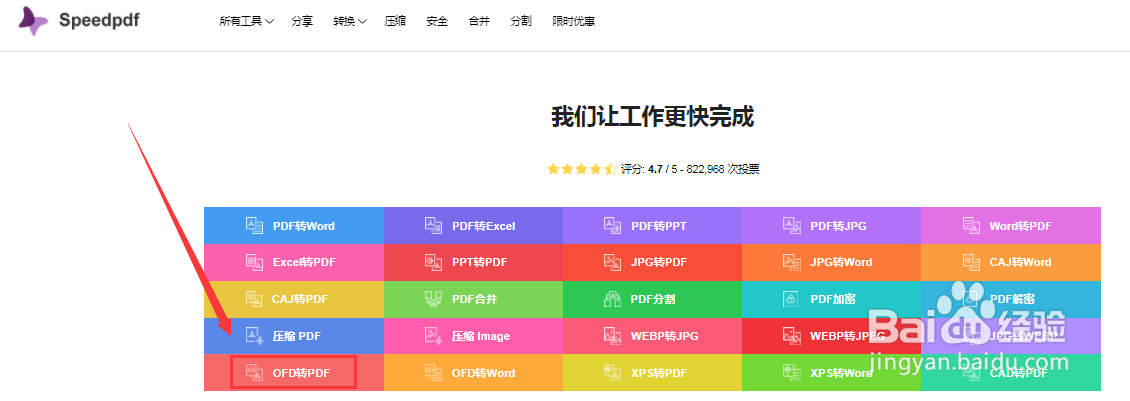The height and width of the screenshot is (401, 1130).
Task: Click the PDF转PPT tile icon
Action: point(613,226)
